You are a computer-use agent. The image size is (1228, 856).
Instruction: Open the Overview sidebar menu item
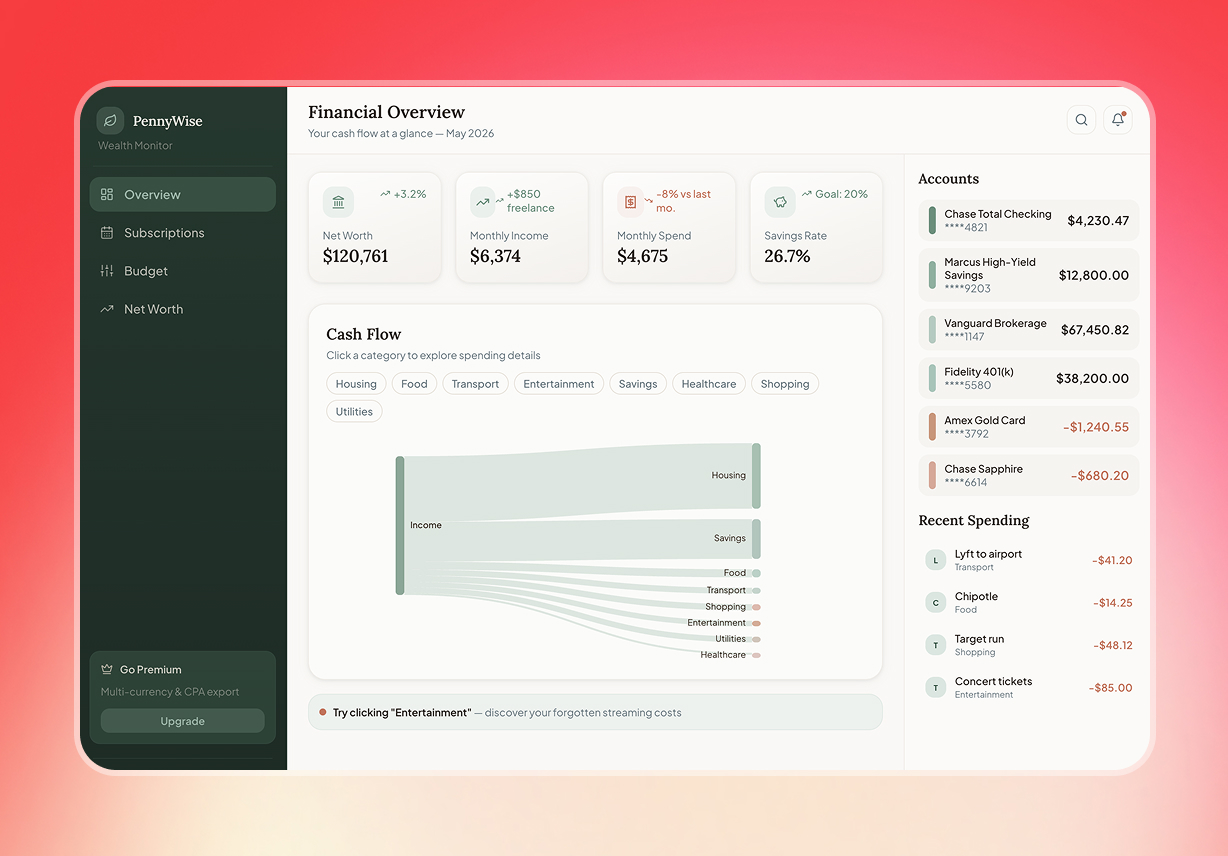(182, 194)
